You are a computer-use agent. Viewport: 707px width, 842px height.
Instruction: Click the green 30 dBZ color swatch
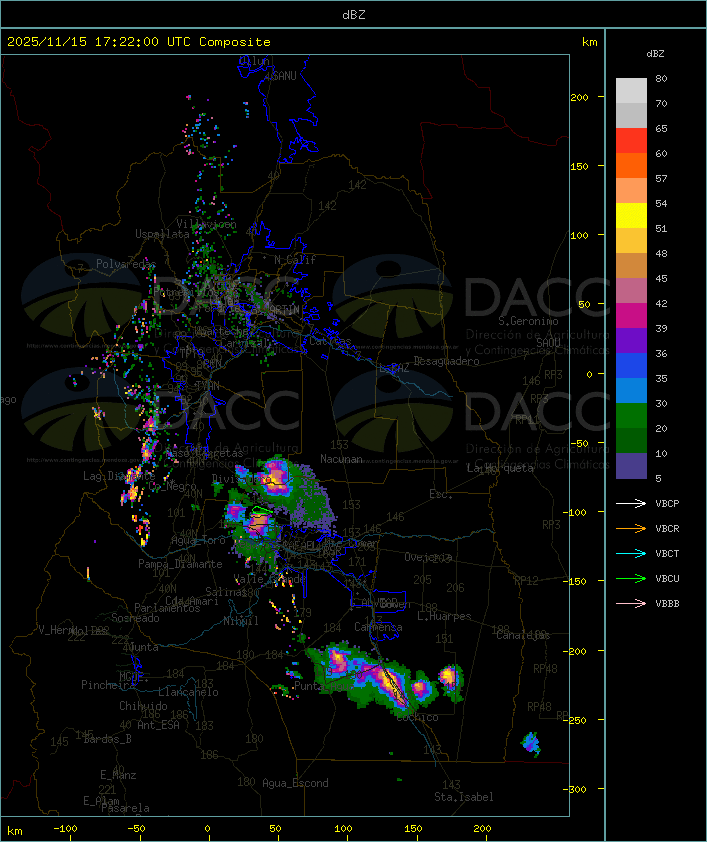pos(631,415)
